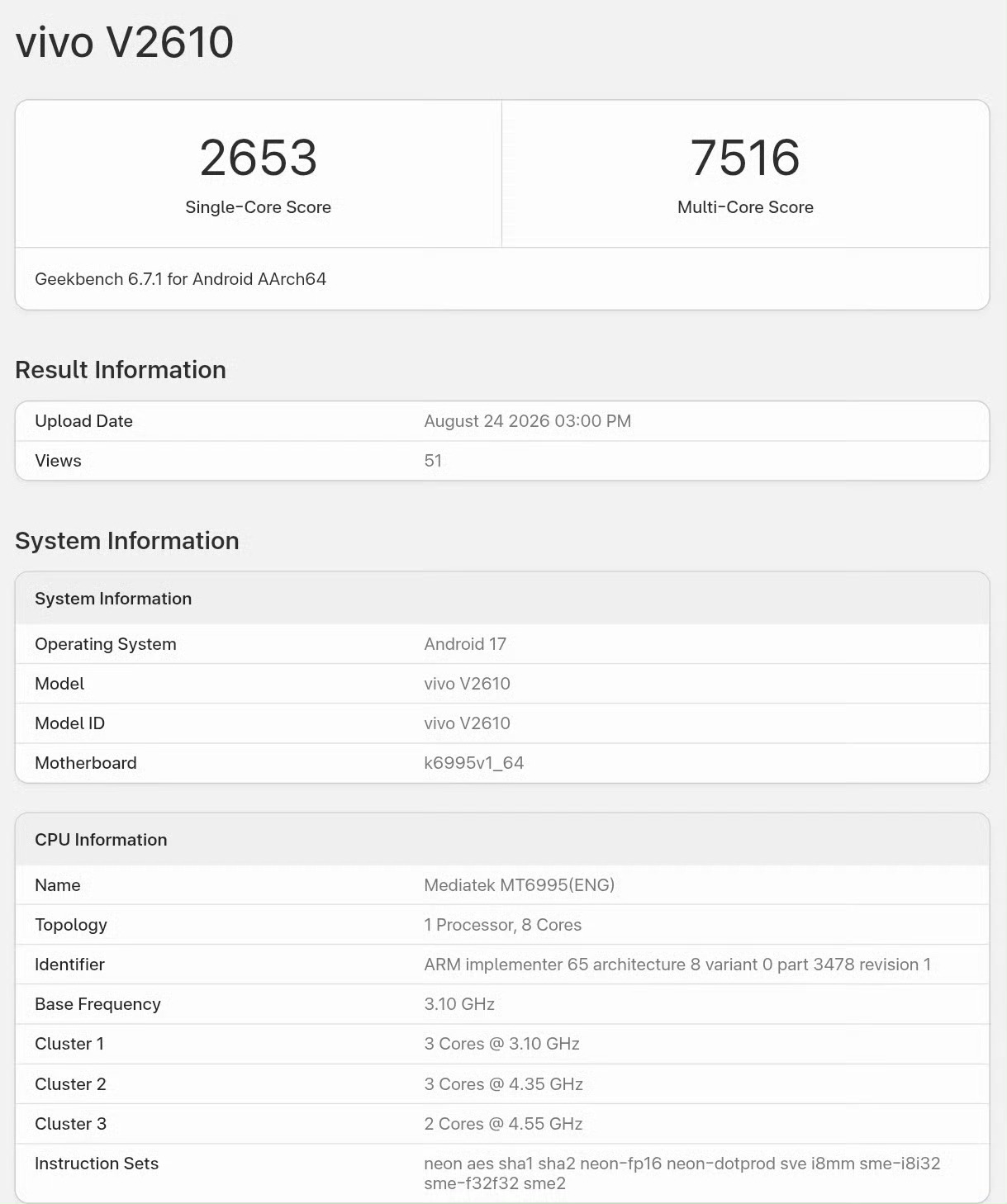Click the 'Single-Core Score' label
The width and height of the screenshot is (1007, 1204).
(x=258, y=207)
